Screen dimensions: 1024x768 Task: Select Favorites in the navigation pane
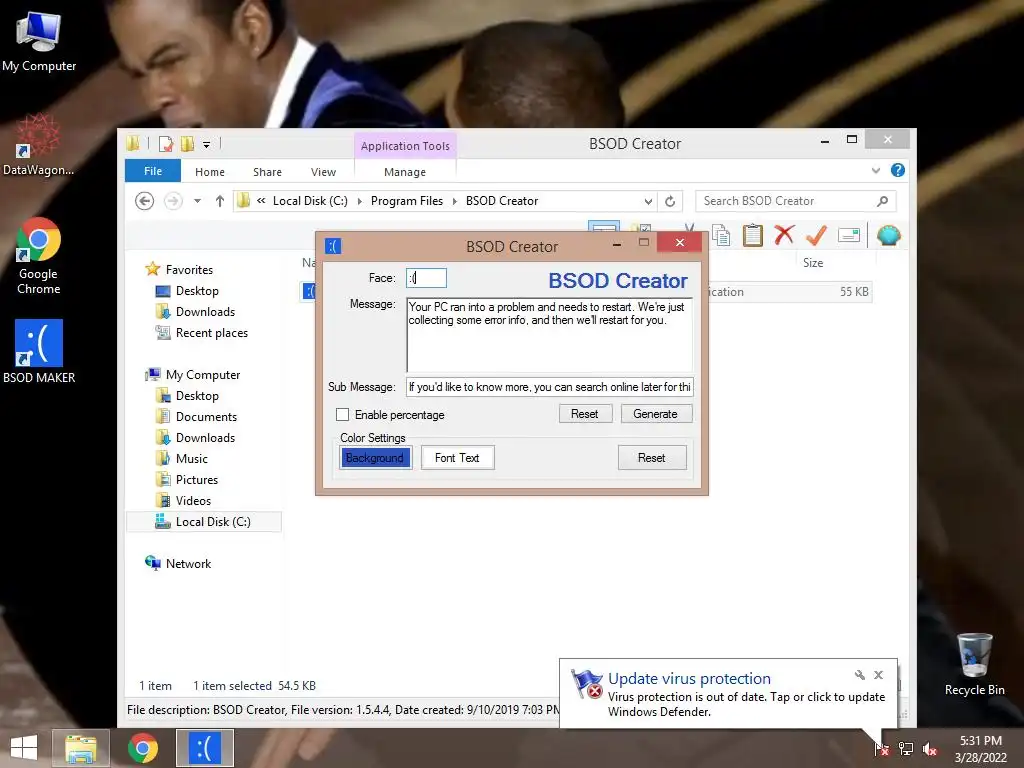pos(189,270)
